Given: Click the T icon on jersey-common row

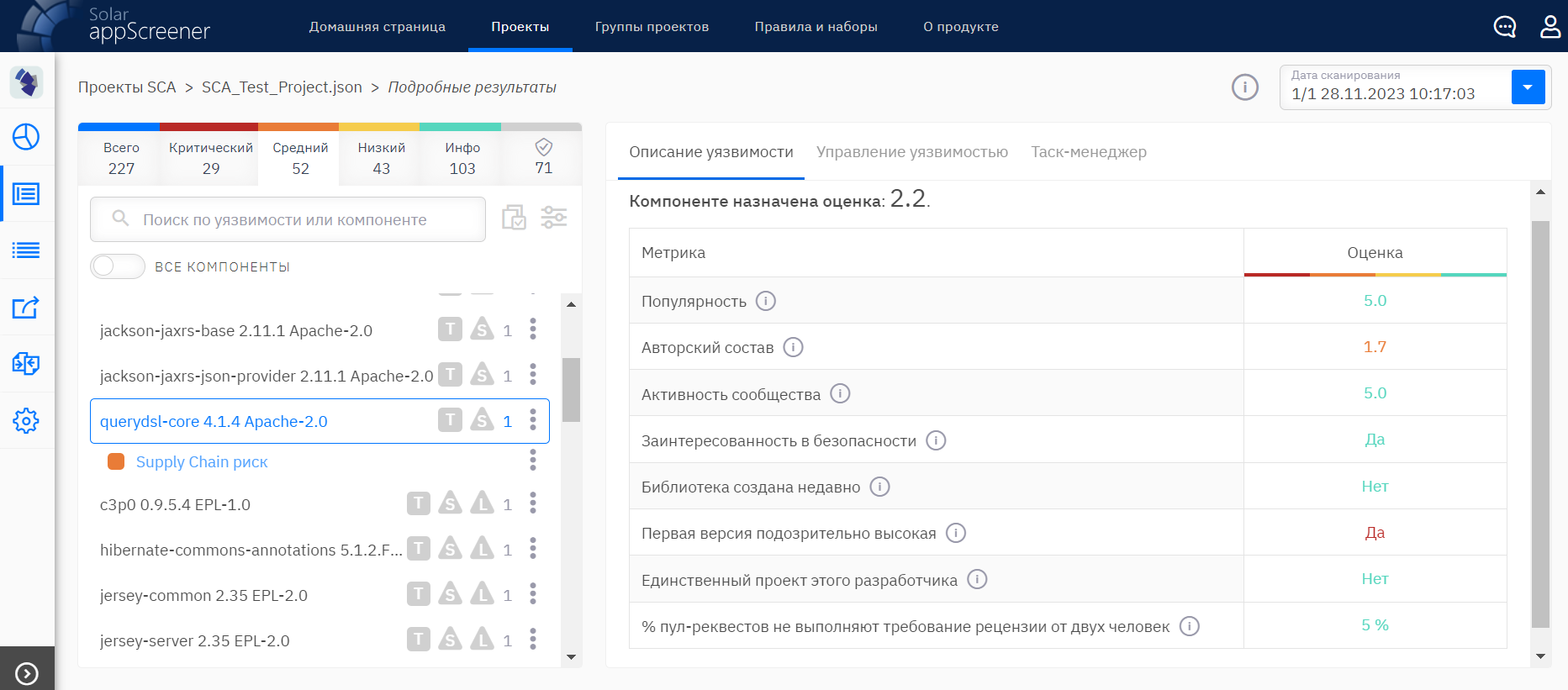Looking at the screenshot, I should (x=419, y=594).
